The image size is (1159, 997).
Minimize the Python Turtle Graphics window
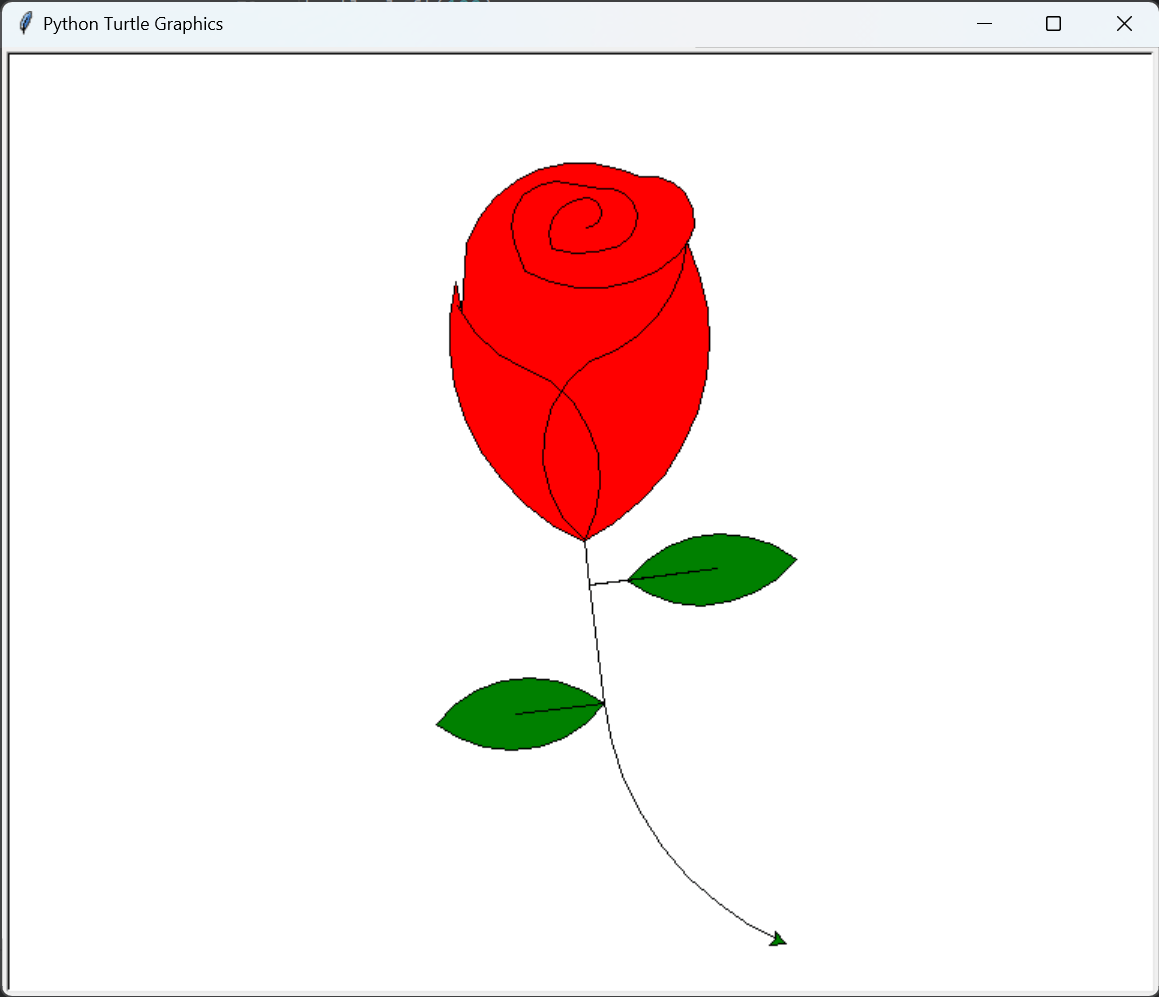(x=984, y=24)
